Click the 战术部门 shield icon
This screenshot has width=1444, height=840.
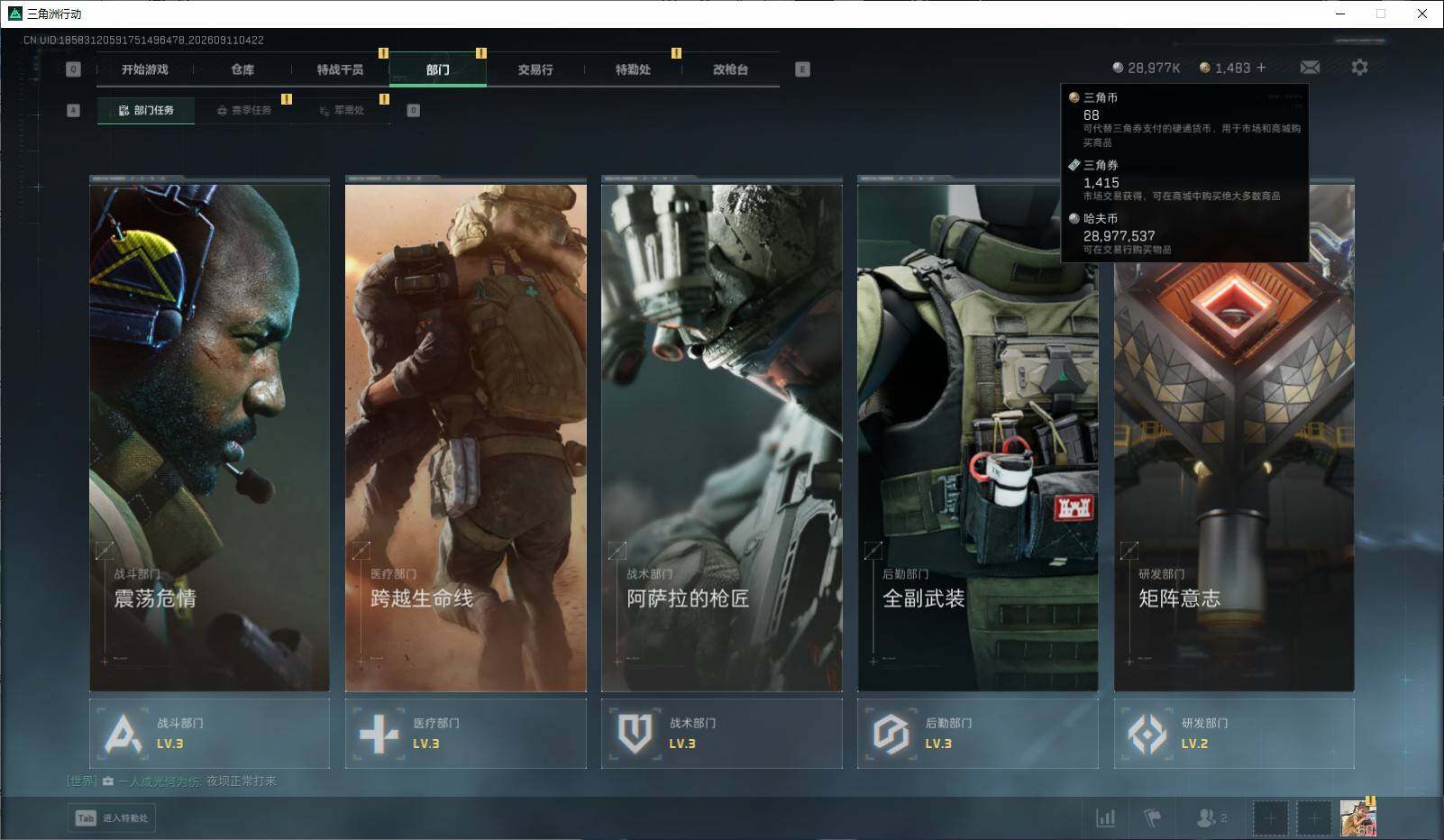click(635, 734)
